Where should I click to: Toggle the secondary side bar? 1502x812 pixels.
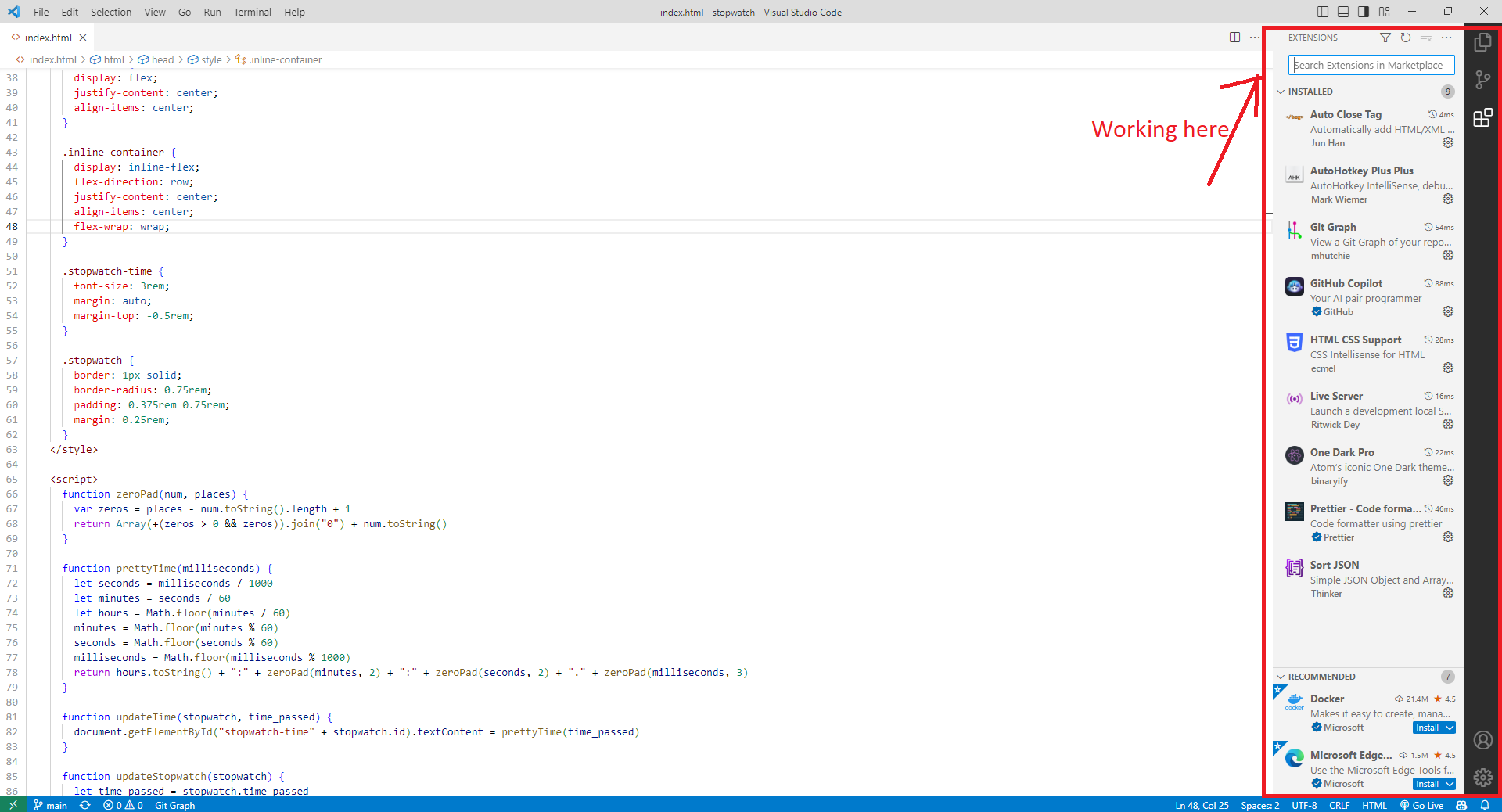click(x=1363, y=12)
